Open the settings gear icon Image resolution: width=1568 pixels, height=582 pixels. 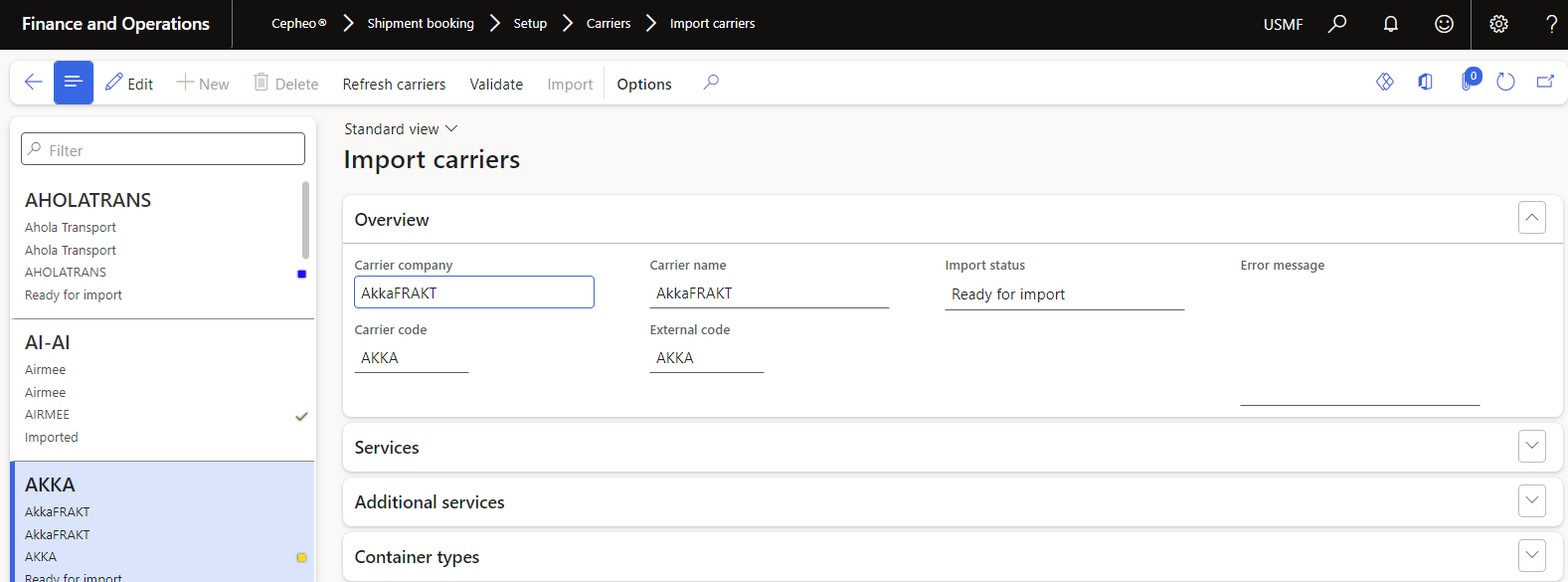pyautogui.click(x=1498, y=24)
